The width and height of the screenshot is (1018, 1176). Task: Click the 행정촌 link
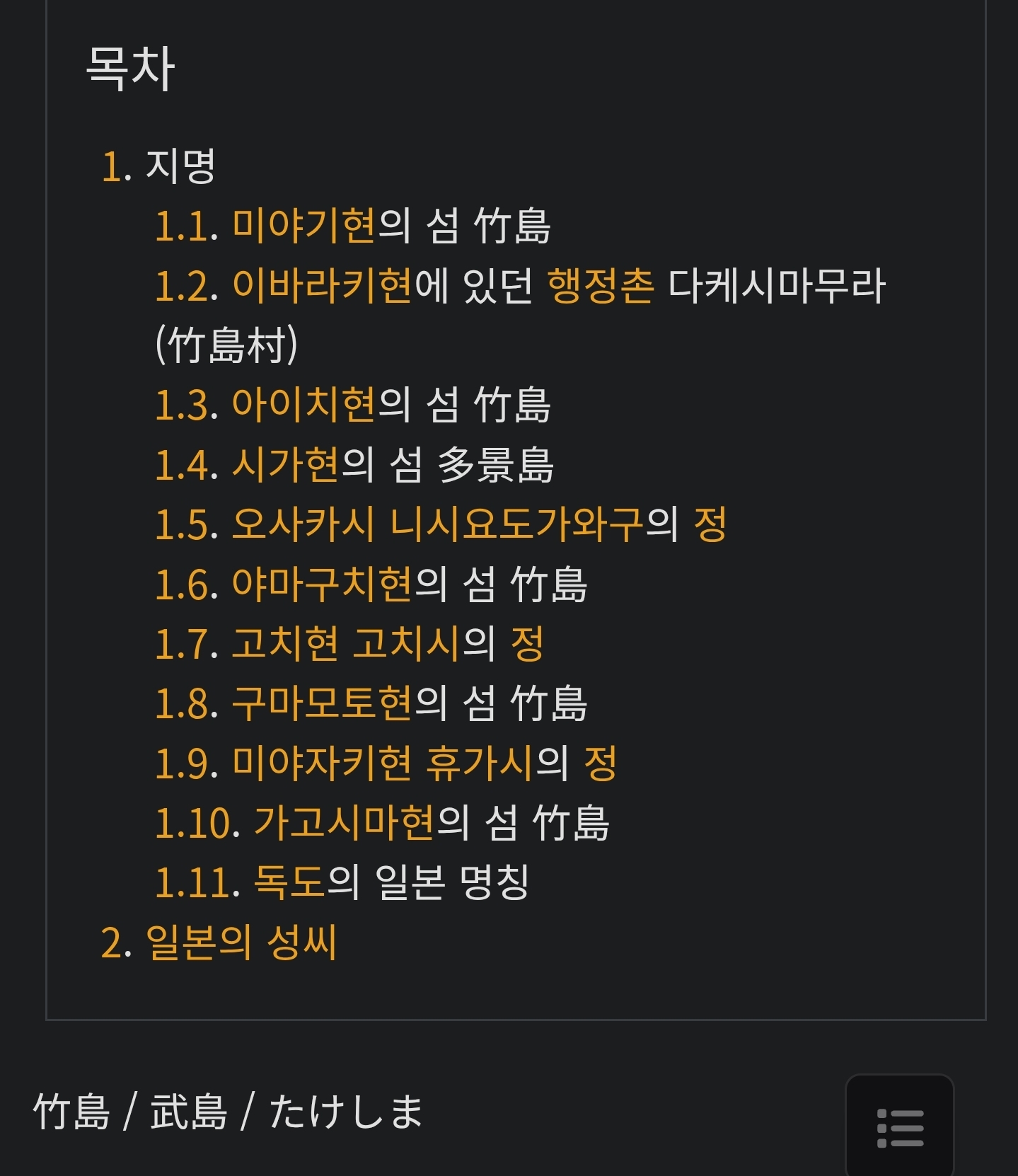pyautogui.click(x=601, y=287)
